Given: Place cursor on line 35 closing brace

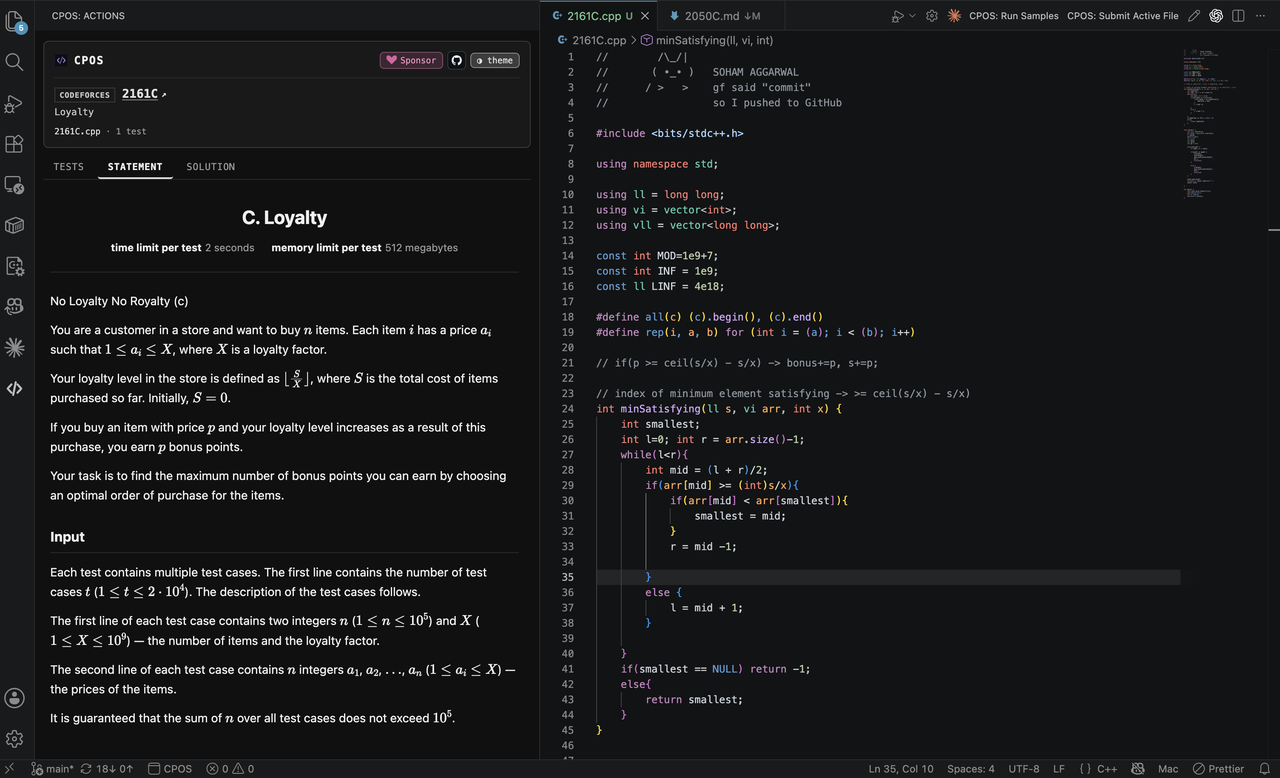Looking at the screenshot, I should pos(648,577).
